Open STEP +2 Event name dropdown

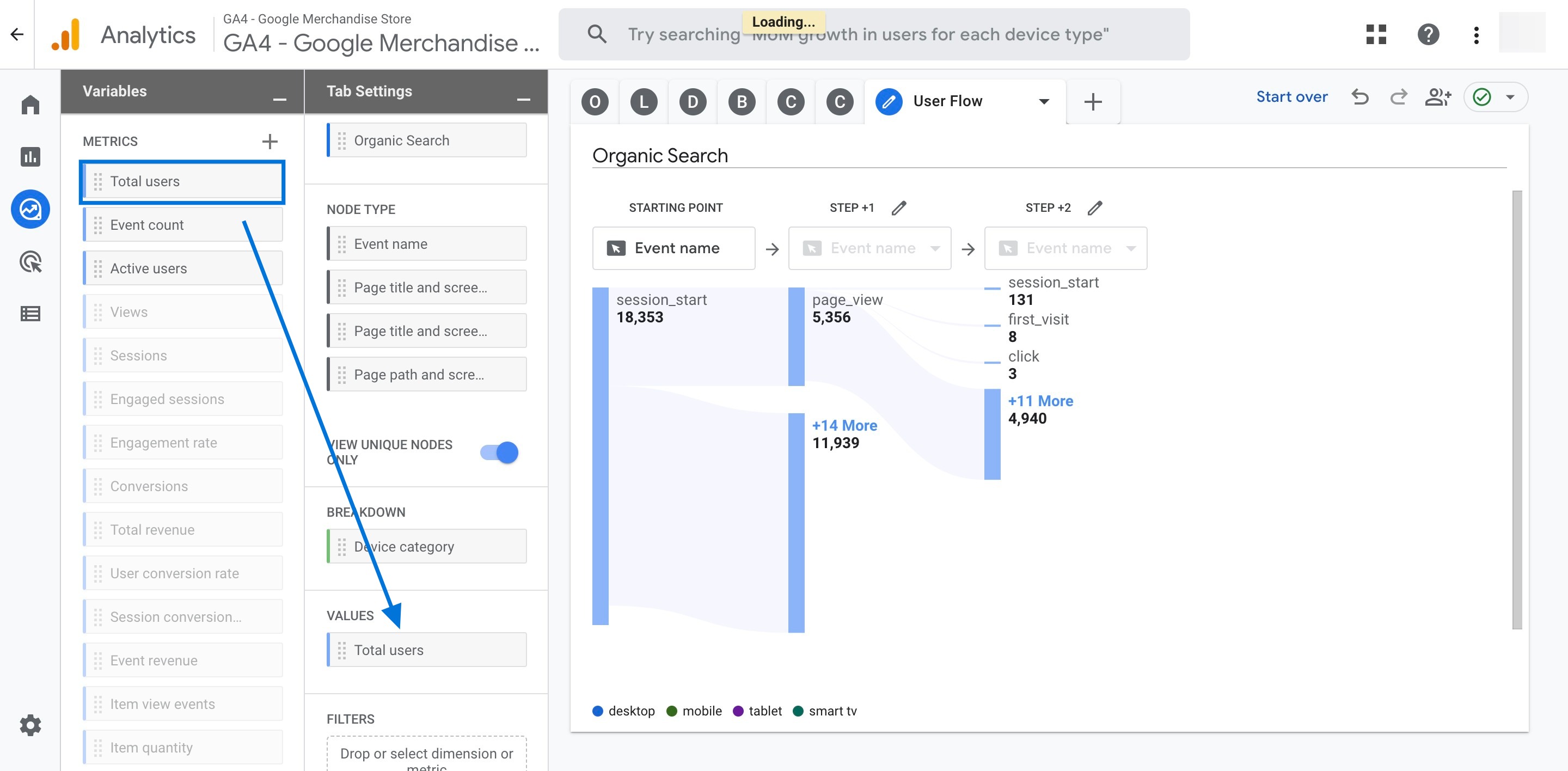(x=1065, y=248)
